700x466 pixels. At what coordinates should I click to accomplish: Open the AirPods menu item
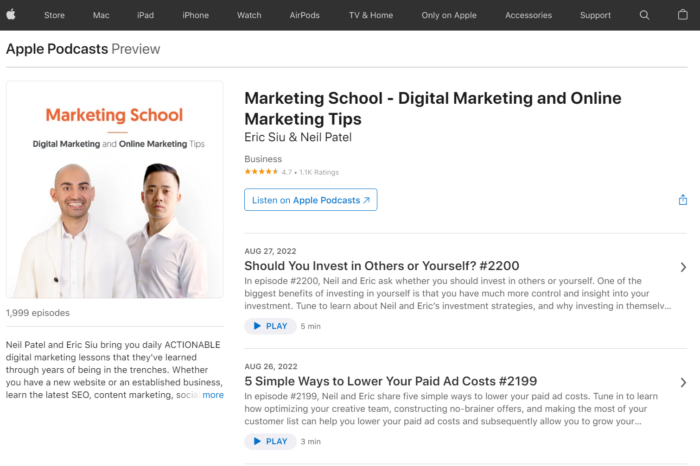coord(304,15)
